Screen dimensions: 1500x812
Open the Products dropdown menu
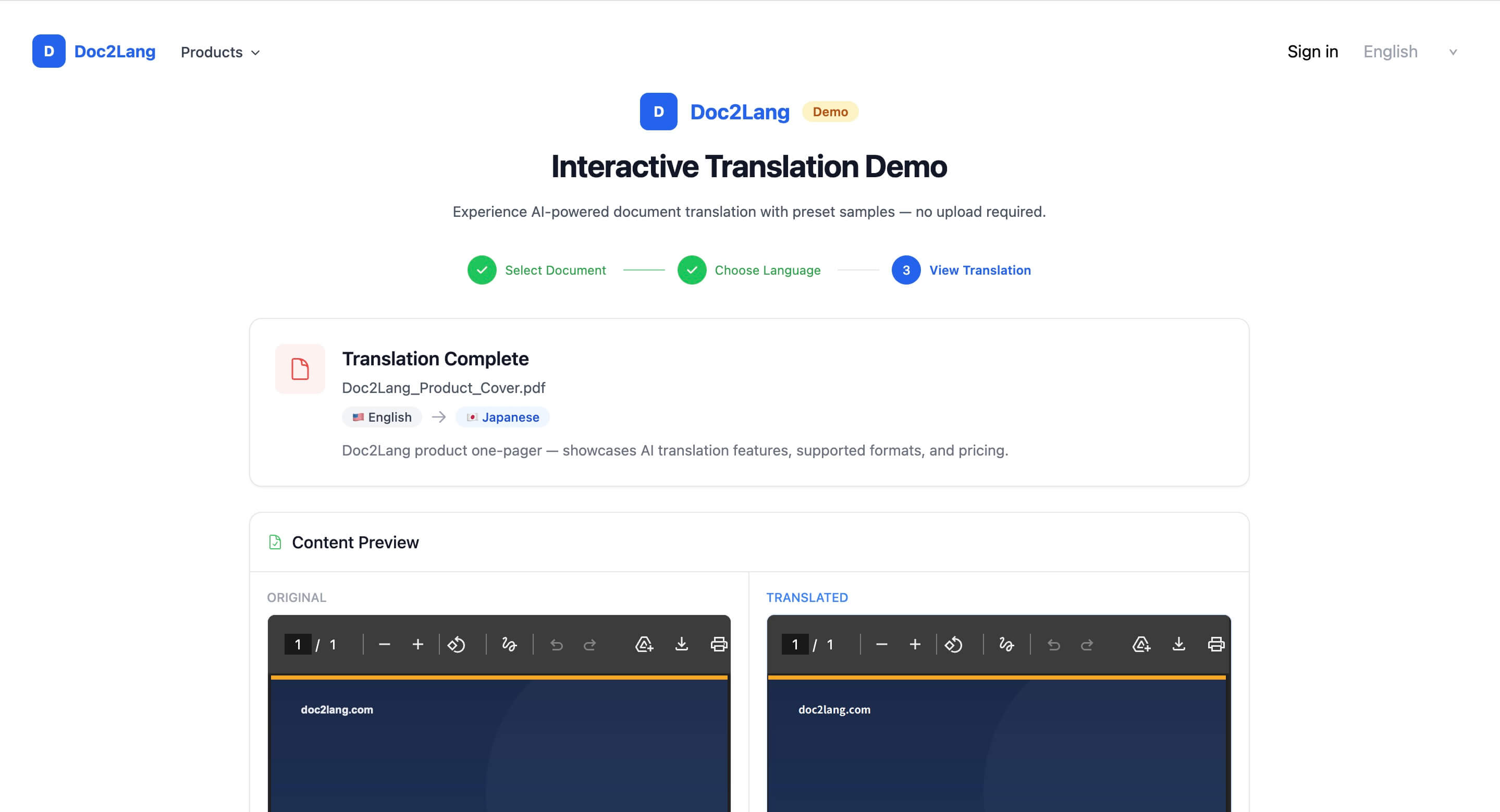click(220, 53)
